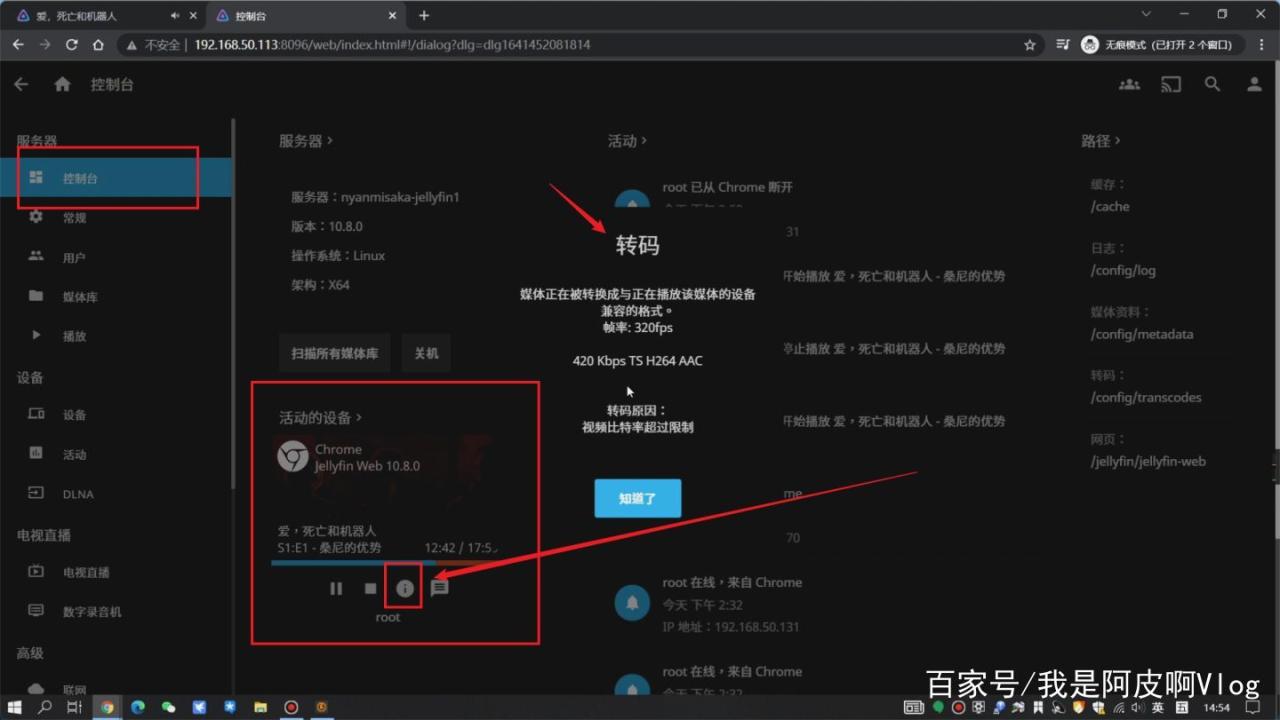Open the Windows notification center icon

click(1253, 707)
